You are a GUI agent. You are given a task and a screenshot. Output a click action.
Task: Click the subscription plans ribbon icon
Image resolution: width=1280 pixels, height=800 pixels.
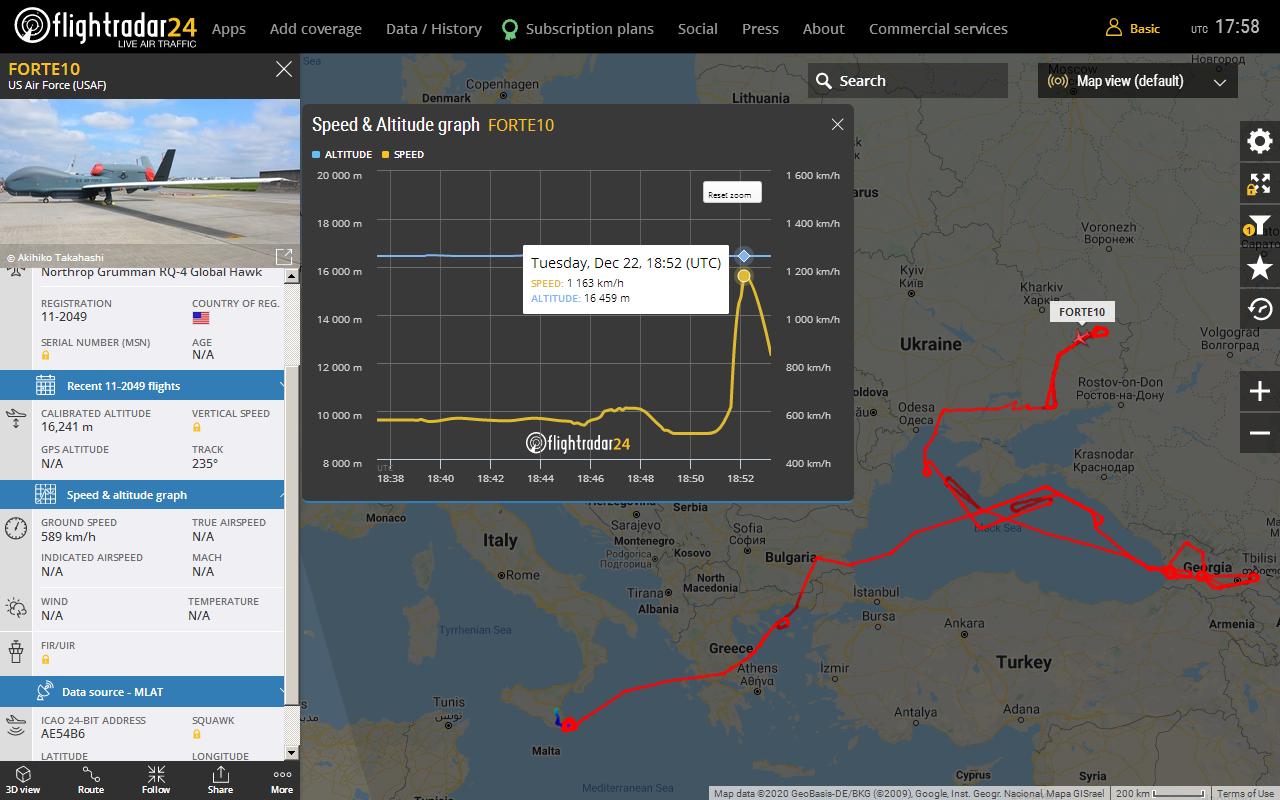point(510,29)
